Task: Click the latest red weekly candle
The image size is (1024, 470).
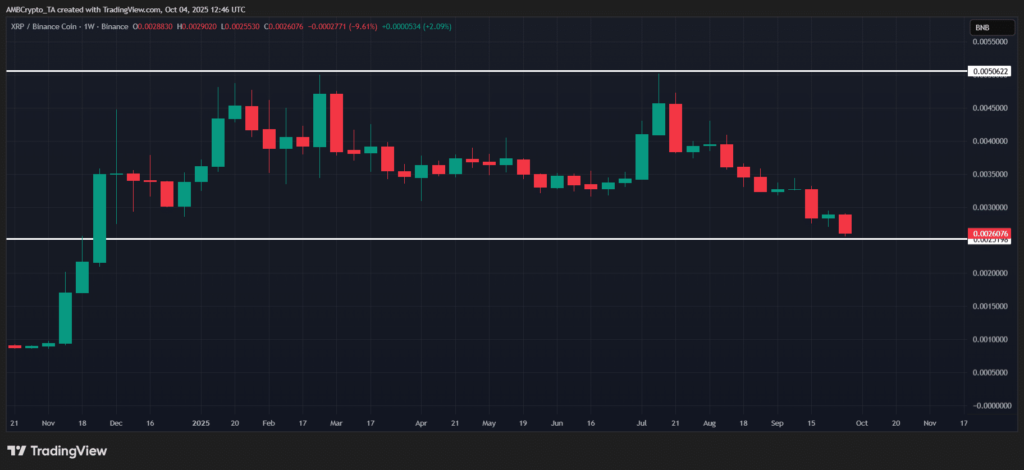Action: pos(845,224)
